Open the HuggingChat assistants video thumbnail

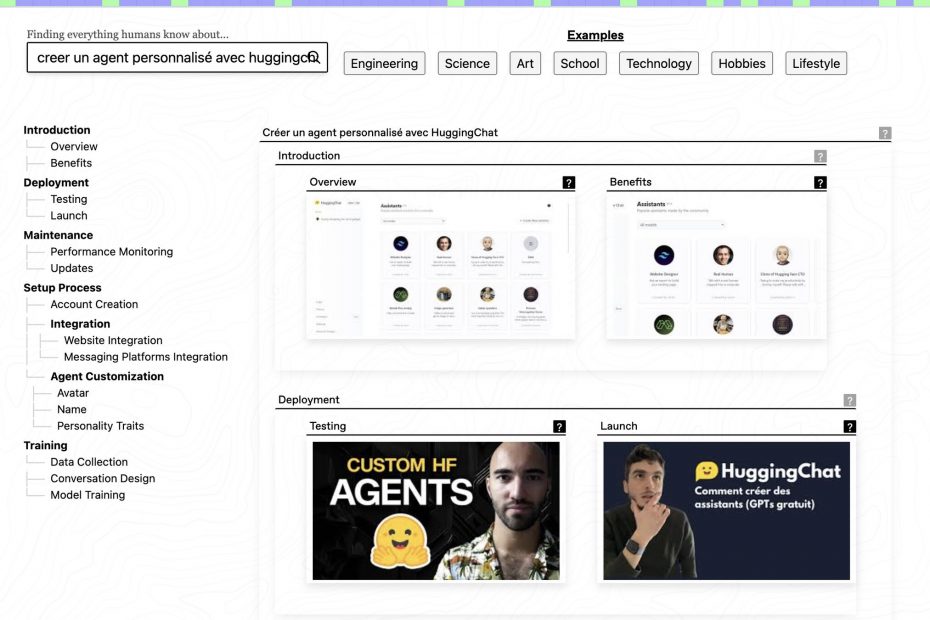726,510
